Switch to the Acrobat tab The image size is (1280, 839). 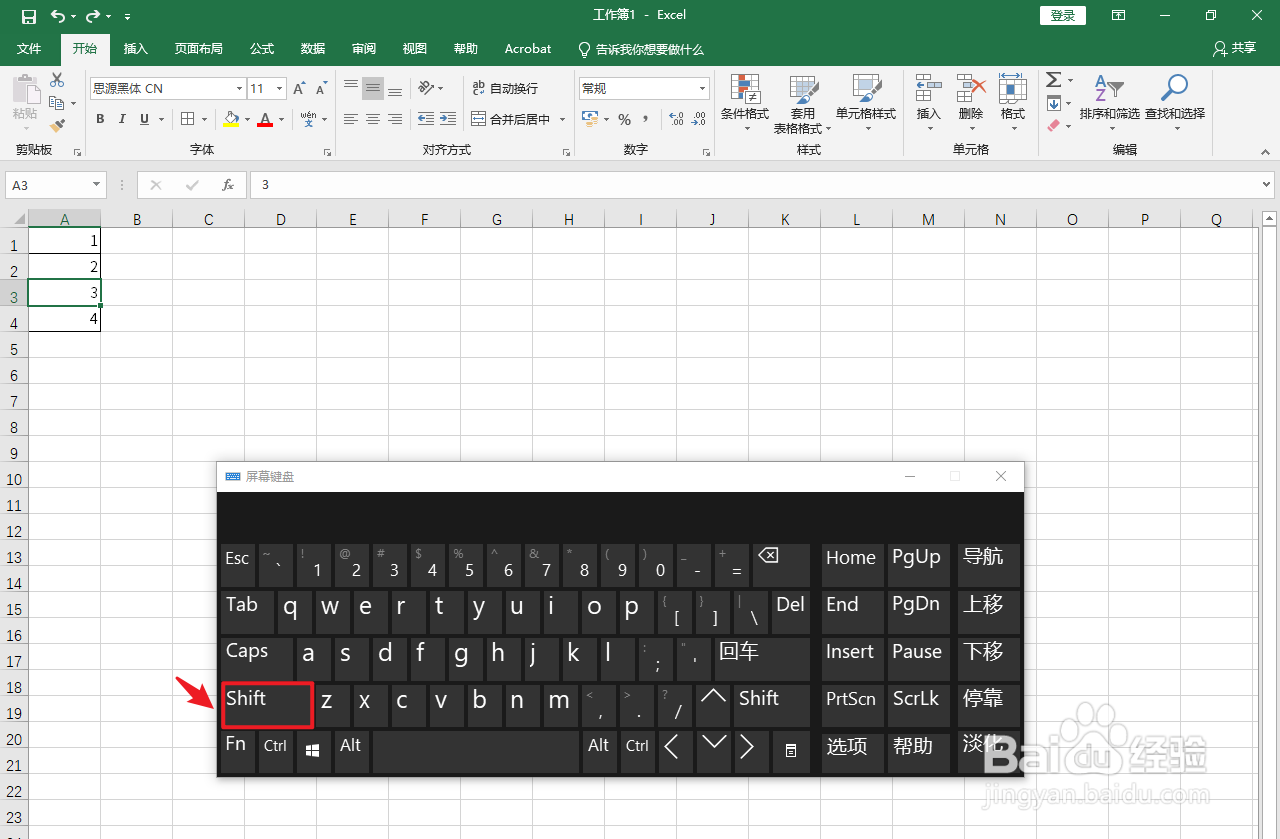(x=527, y=49)
